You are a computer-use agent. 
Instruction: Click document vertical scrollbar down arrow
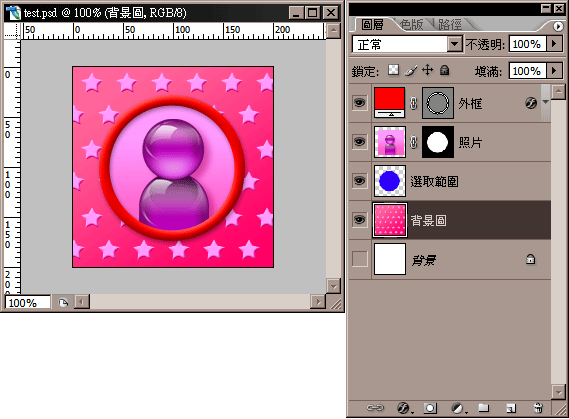click(x=333, y=286)
